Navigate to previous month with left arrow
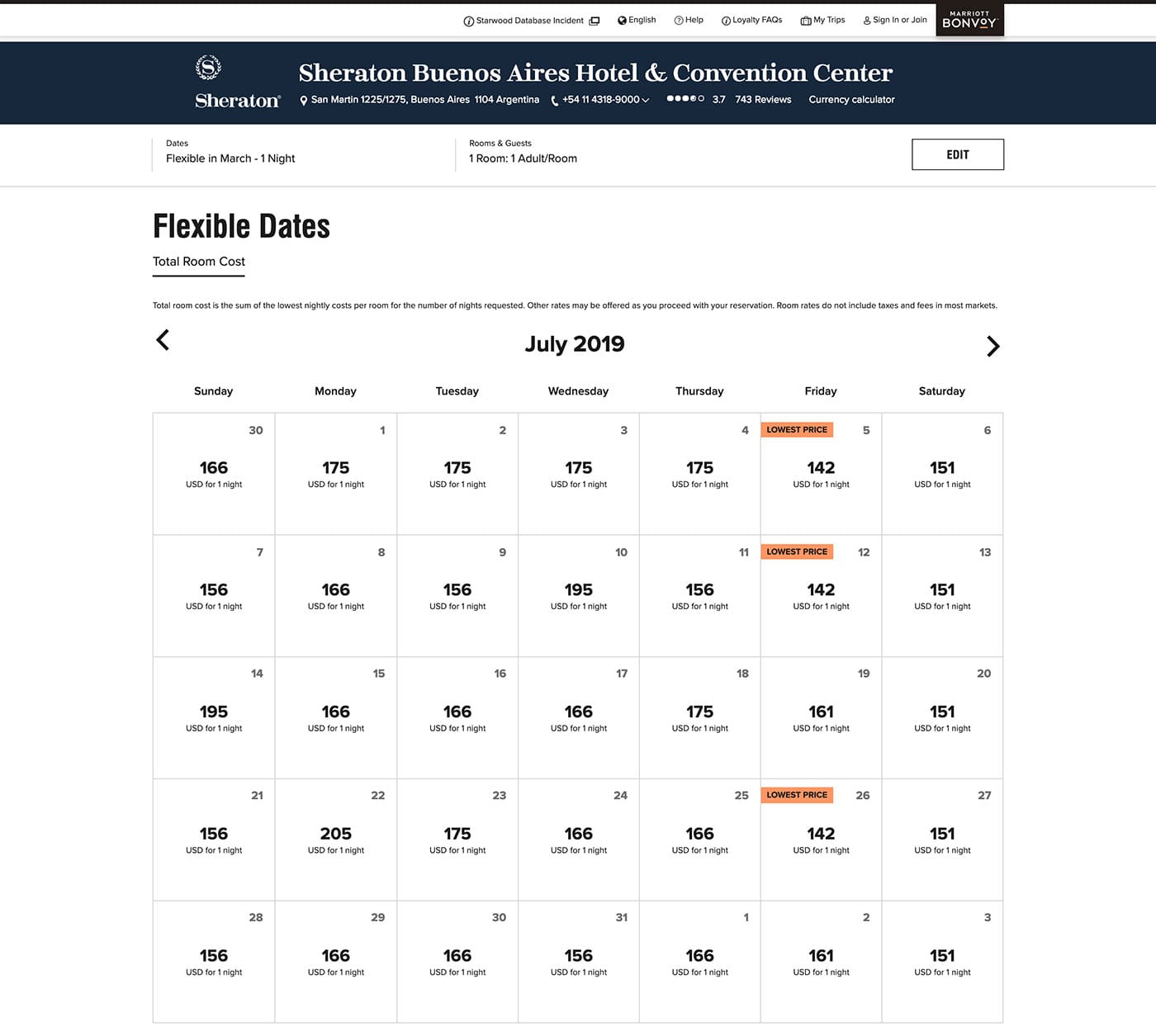 coord(162,338)
